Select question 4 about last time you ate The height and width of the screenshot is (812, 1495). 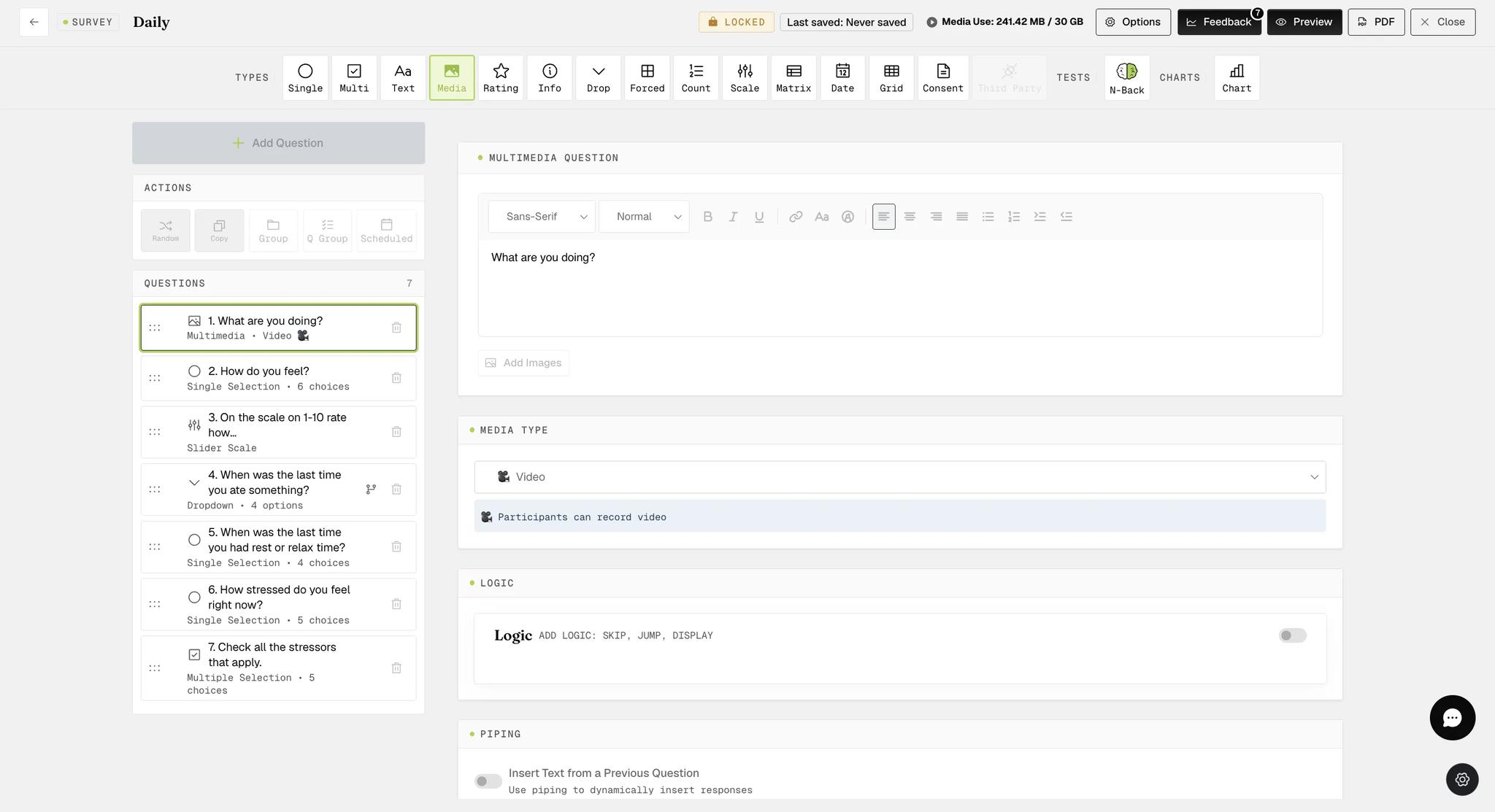pyautogui.click(x=278, y=490)
